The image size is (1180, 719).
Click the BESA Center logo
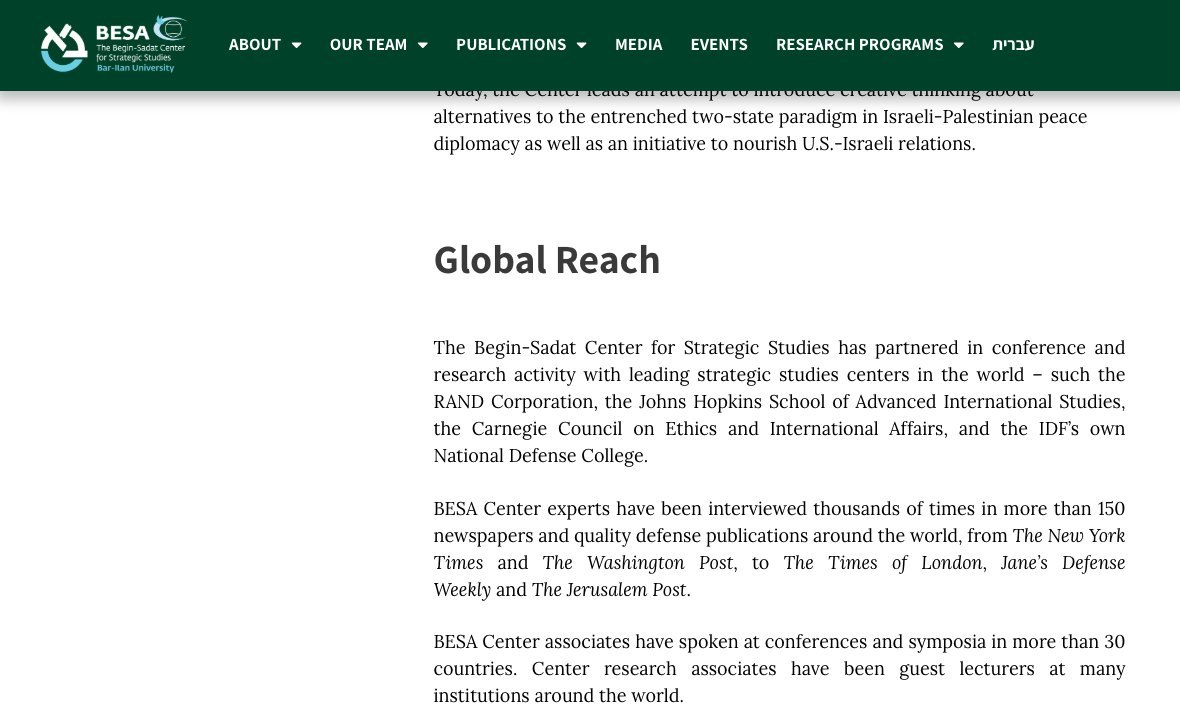click(113, 44)
